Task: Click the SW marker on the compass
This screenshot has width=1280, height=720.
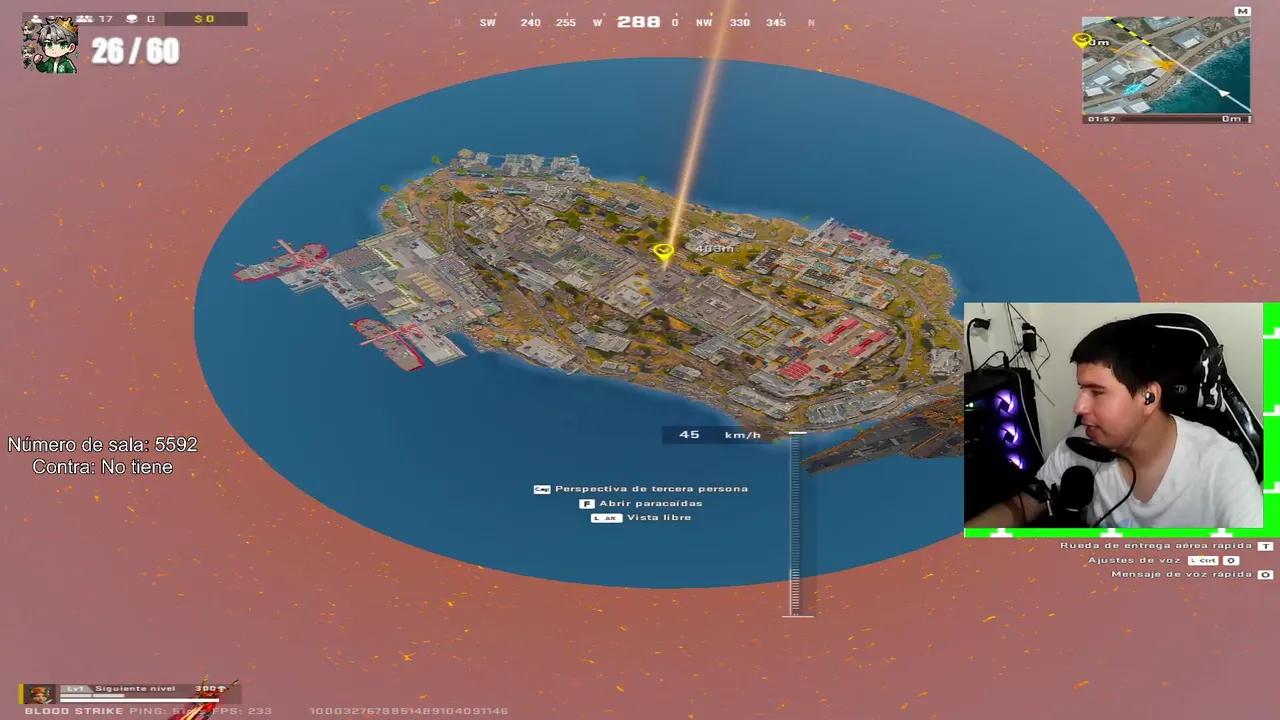Action: 488,22
